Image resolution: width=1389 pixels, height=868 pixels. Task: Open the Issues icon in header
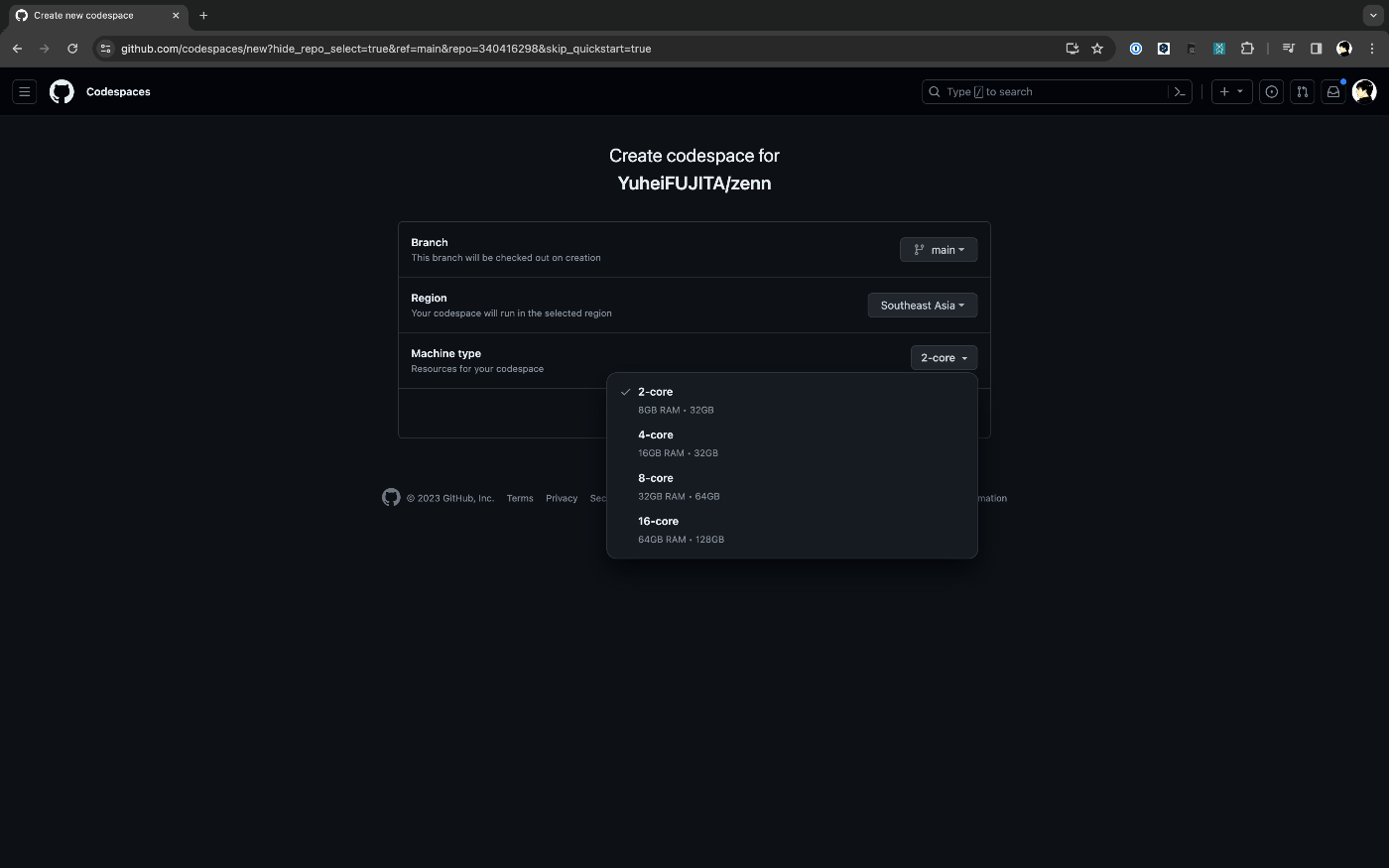1272,91
